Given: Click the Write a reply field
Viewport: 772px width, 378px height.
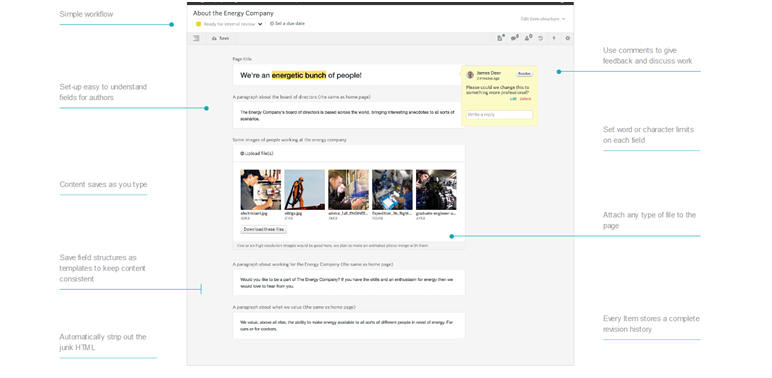Looking at the screenshot, I should click(499, 115).
